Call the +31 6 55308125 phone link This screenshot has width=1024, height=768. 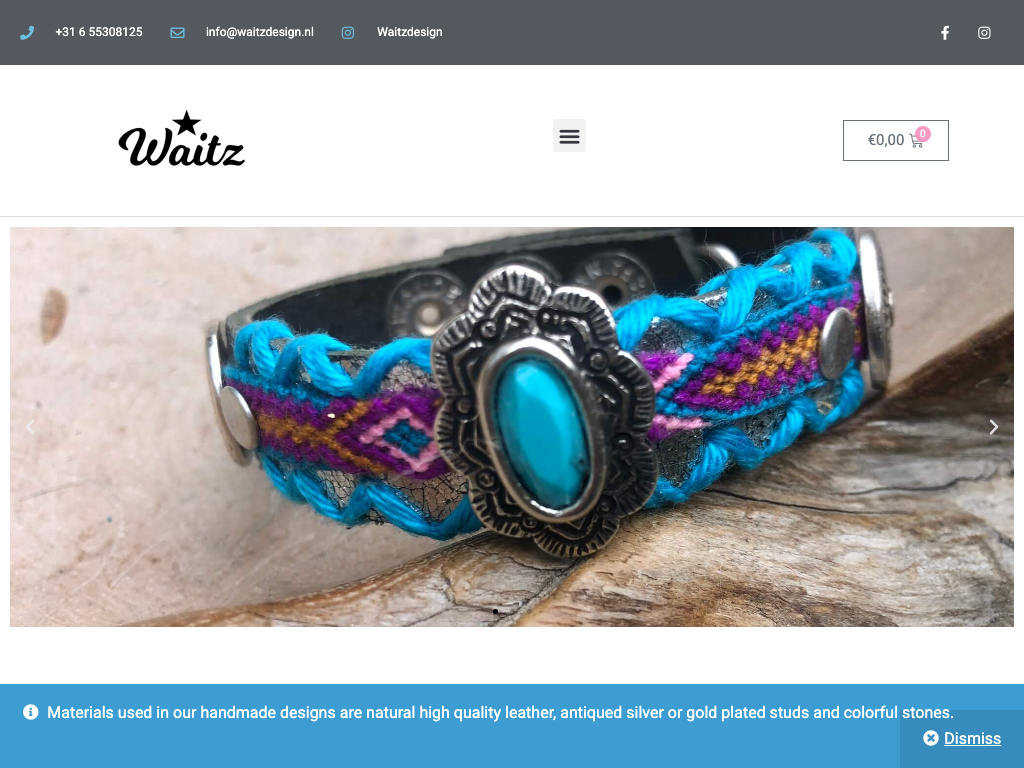[x=99, y=32]
